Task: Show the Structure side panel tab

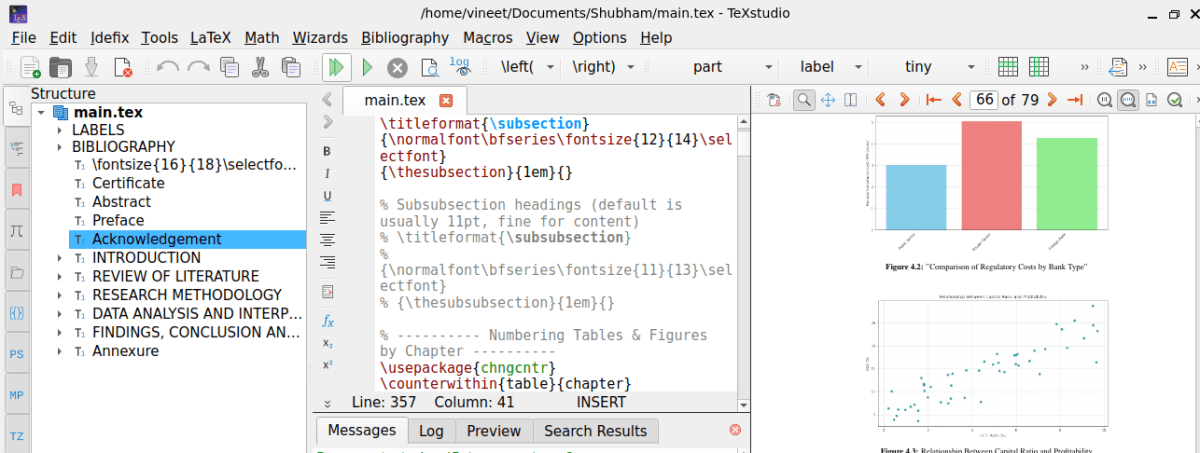Action: [16, 107]
